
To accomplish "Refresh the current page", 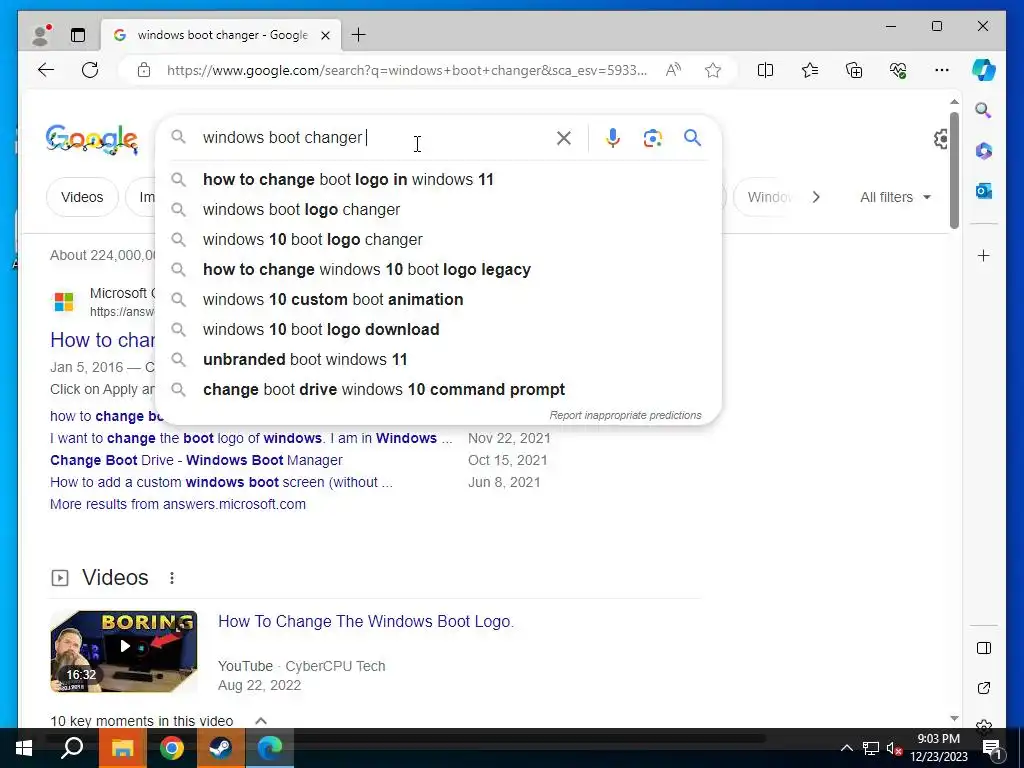I will (x=90, y=70).
